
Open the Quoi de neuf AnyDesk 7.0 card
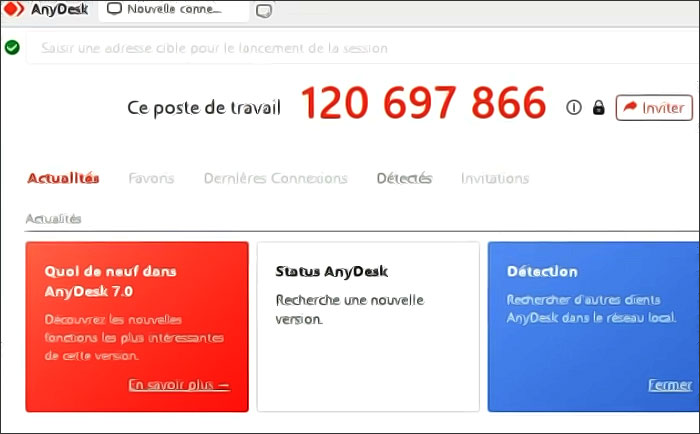coord(137,327)
